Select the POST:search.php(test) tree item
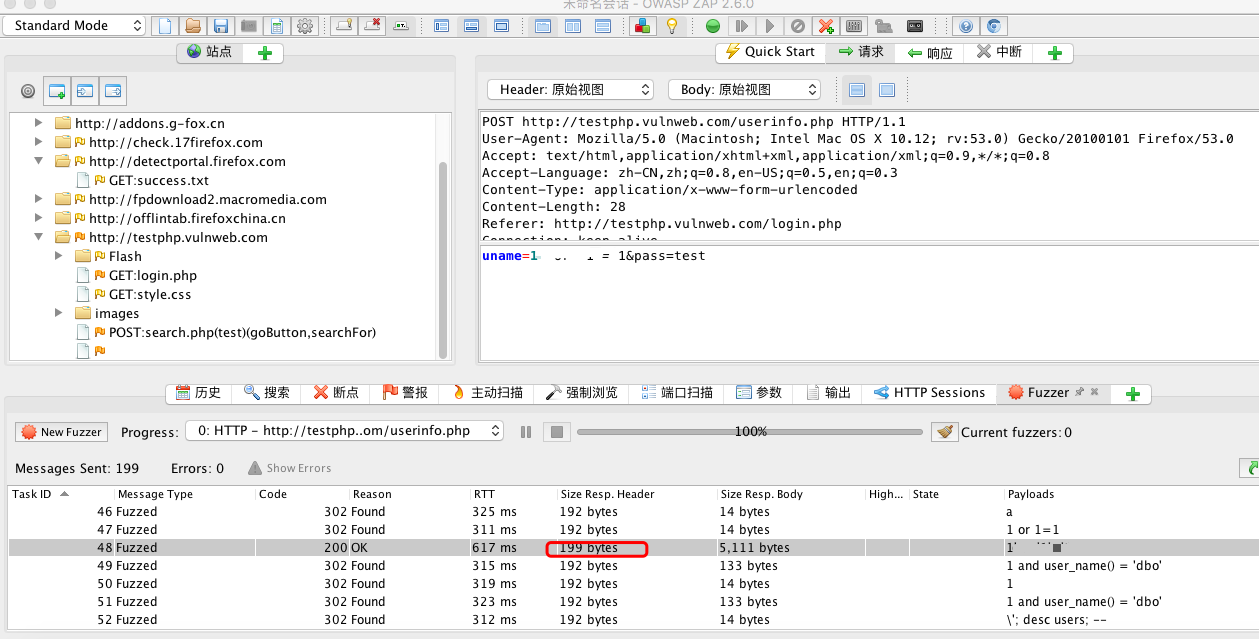Image resolution: width=1259 pixels, height=639 pixels. [242, 332]
